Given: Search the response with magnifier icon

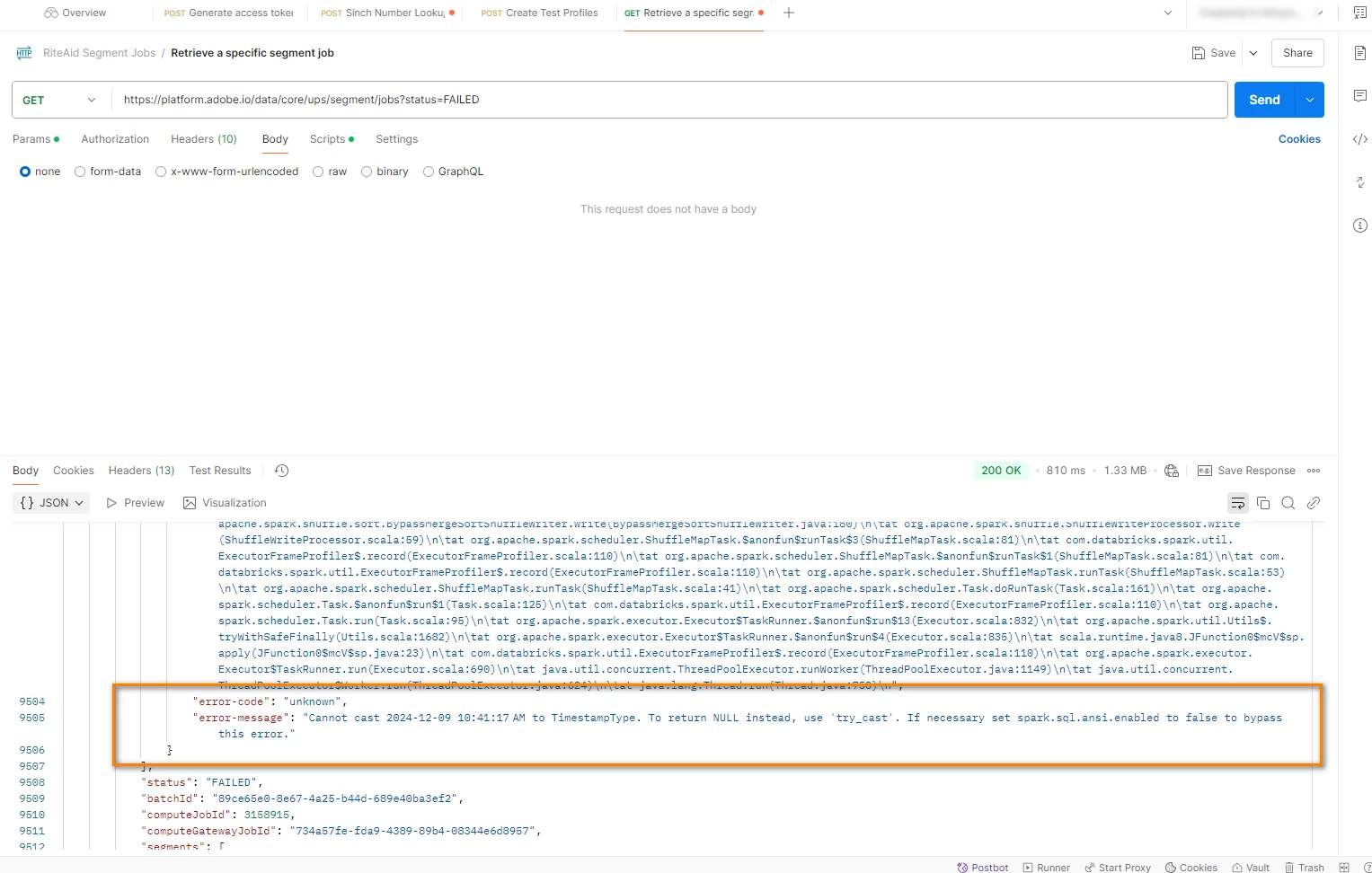Looking at the screenshot, I should pyautogui.click(x=1288, y=503).
